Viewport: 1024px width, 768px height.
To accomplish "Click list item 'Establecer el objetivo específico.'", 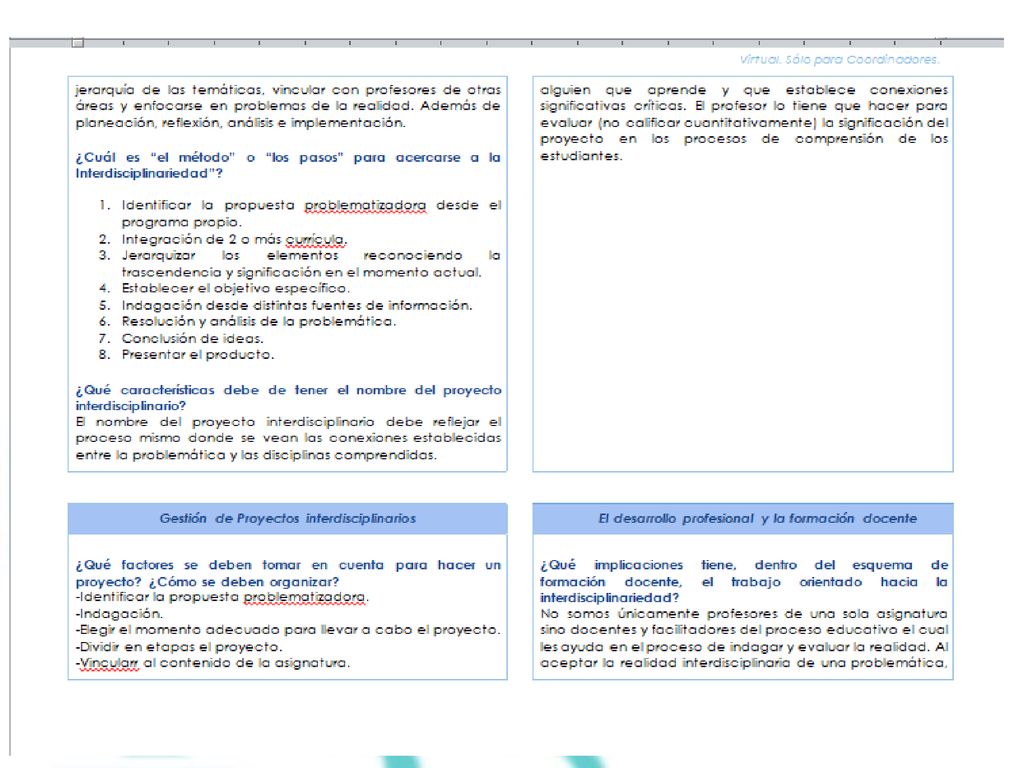I will (x=235, y=288).
